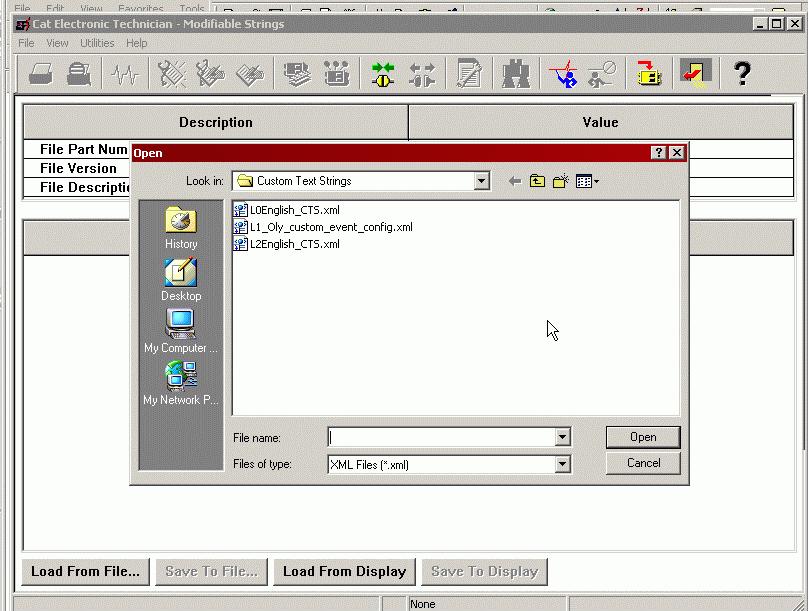
Task: Open the File menu
Action: pyautogui.click(x=26, y=43)
